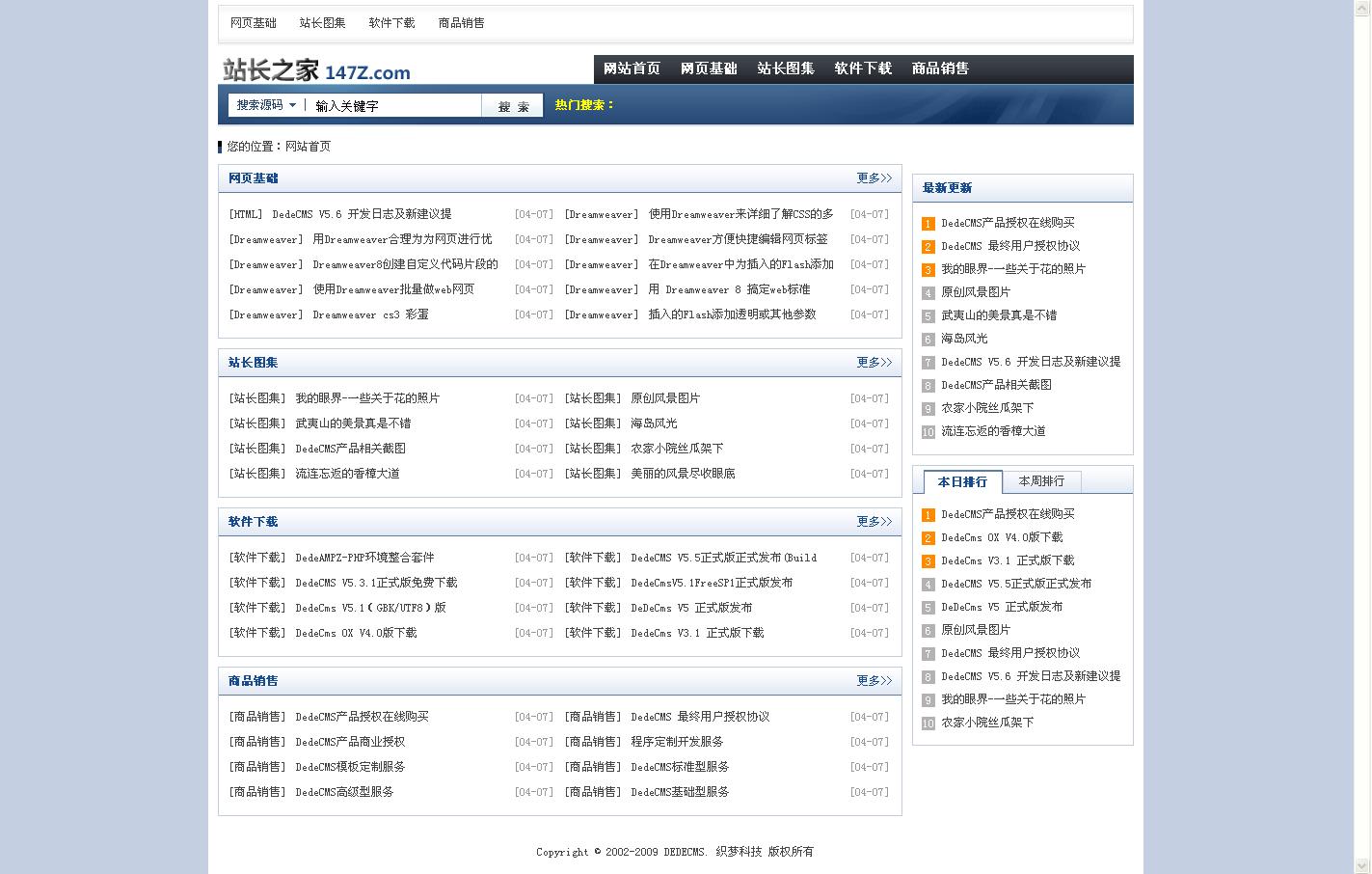Open 程序定制开发服务 in 商品销售

tap(677, 742)
